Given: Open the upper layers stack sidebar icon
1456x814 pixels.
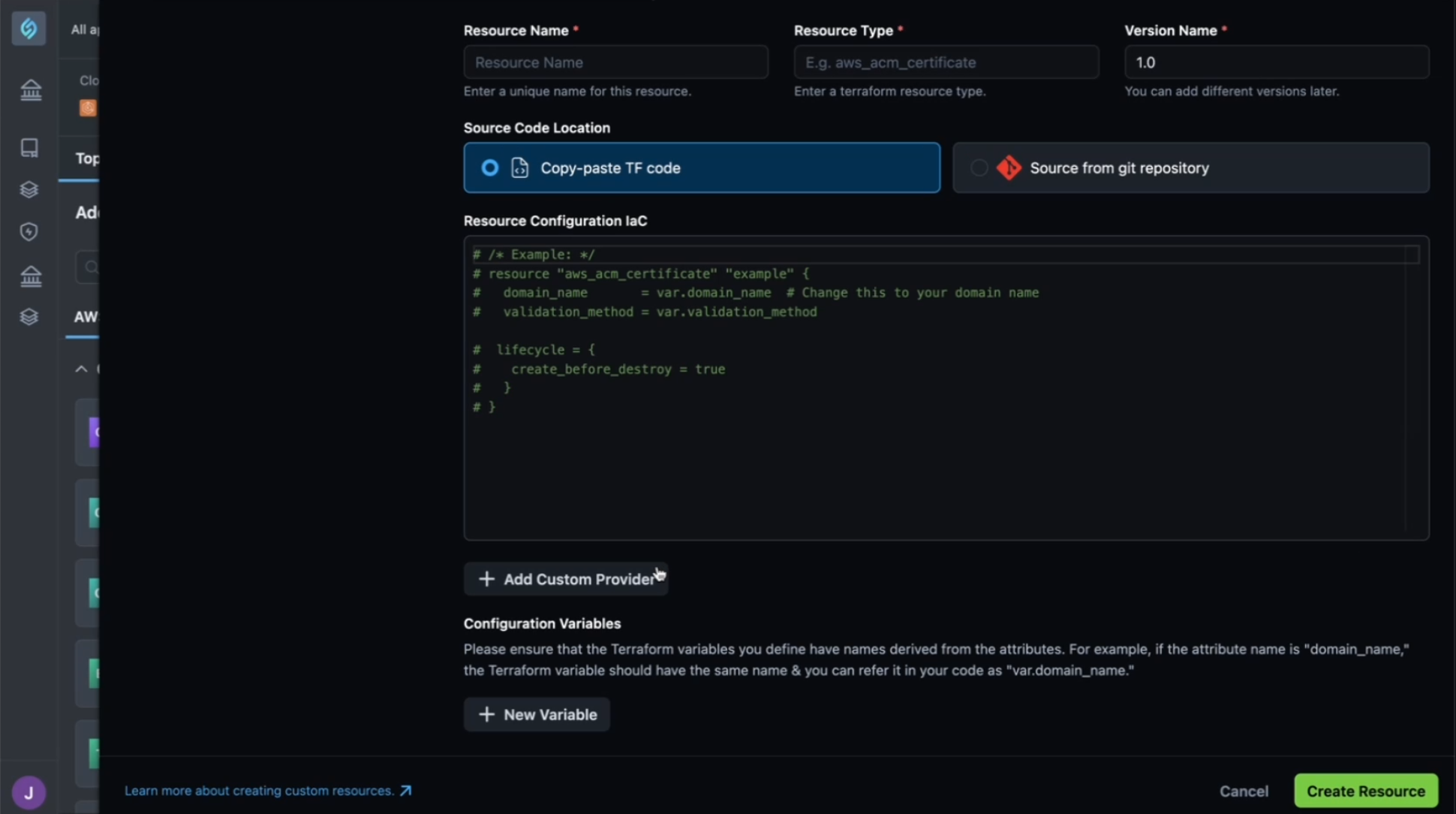Looking at the screenshot, I should [29, 189].
